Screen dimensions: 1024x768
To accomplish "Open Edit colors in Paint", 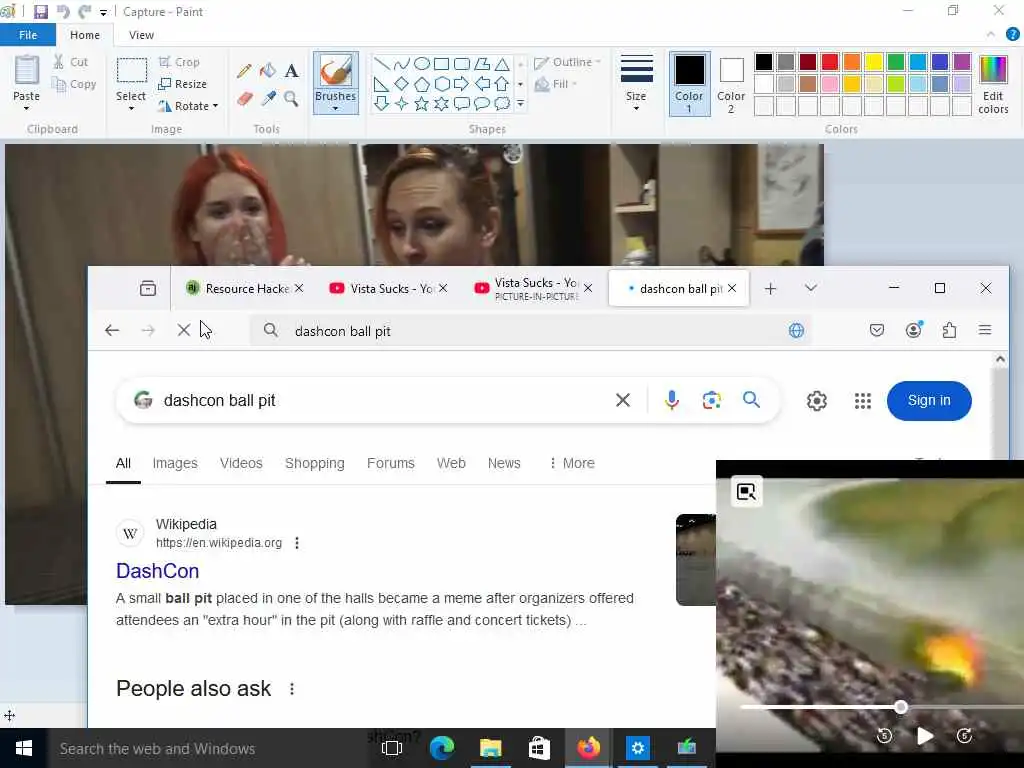I will 993,86.
